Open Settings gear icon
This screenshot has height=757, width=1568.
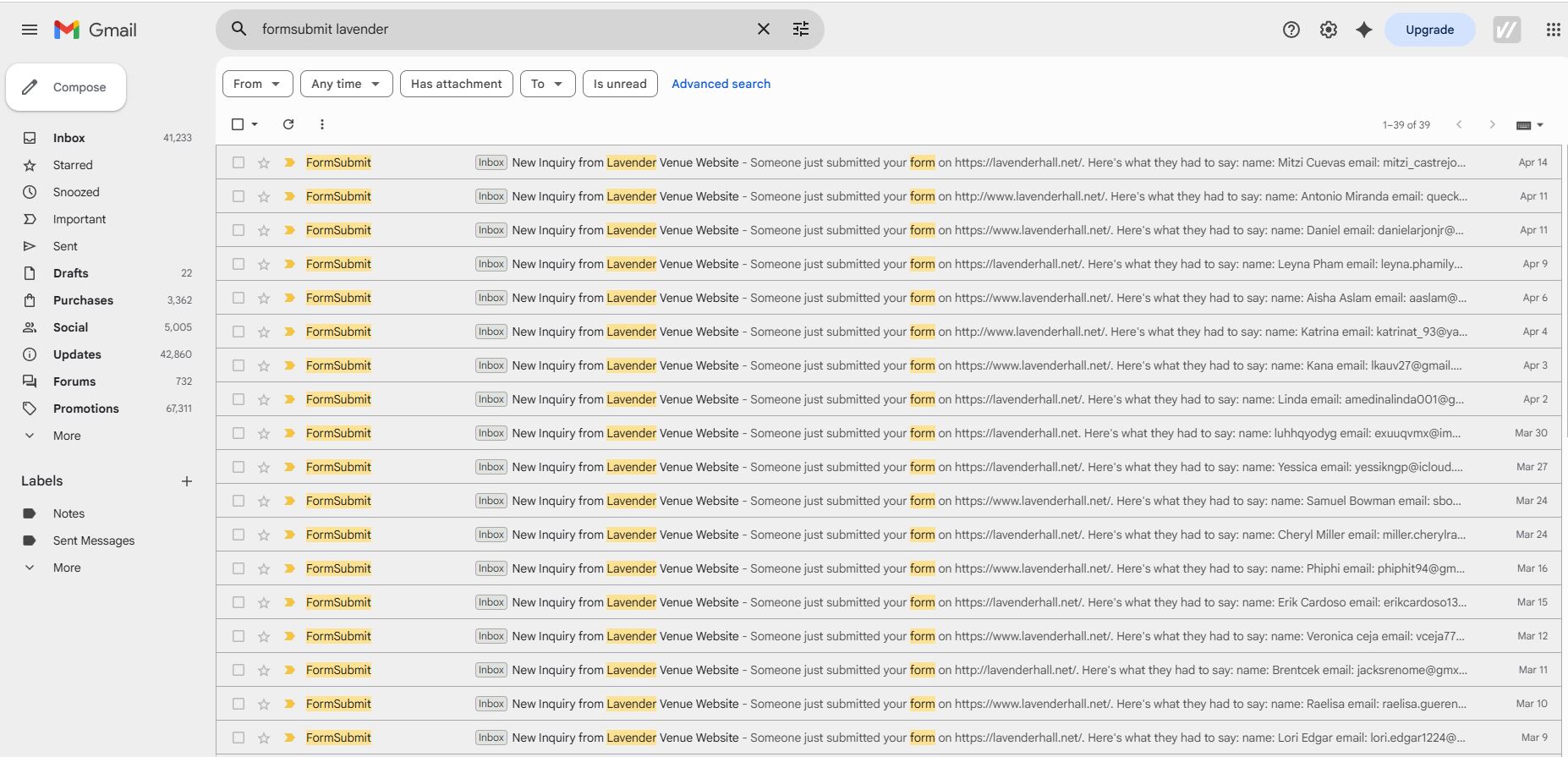tap(1329, 30)
